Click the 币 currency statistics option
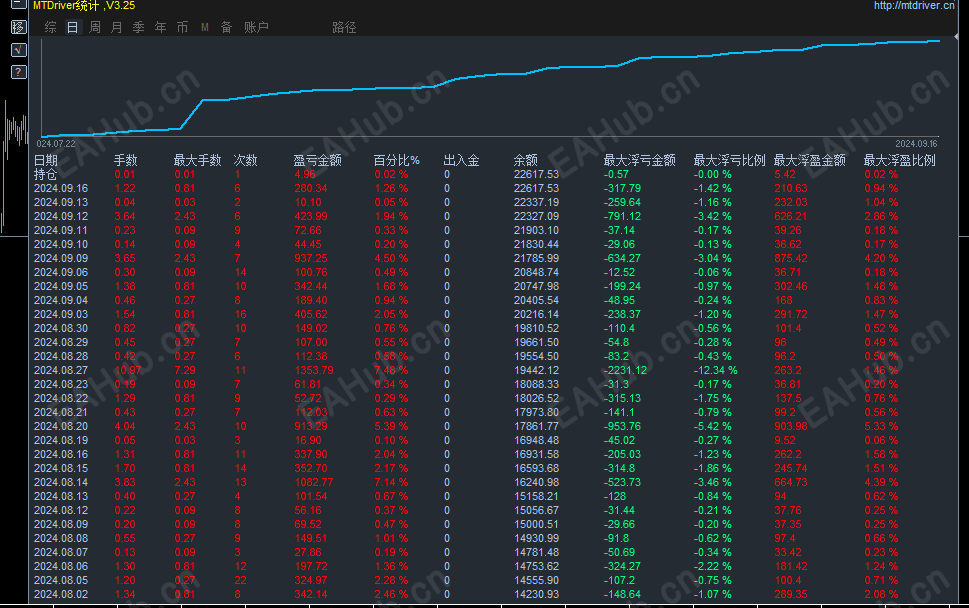Image resolution: width=969 pixels, height=608 pixels. tap(181, 28)
